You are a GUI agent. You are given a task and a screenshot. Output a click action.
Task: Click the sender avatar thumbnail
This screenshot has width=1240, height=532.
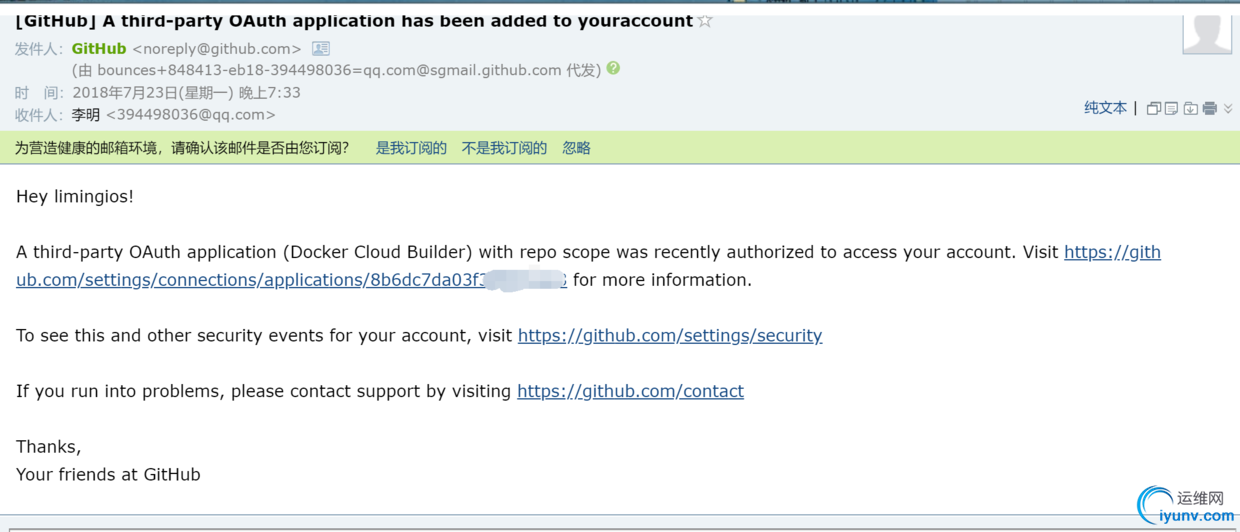[1207, 32]
